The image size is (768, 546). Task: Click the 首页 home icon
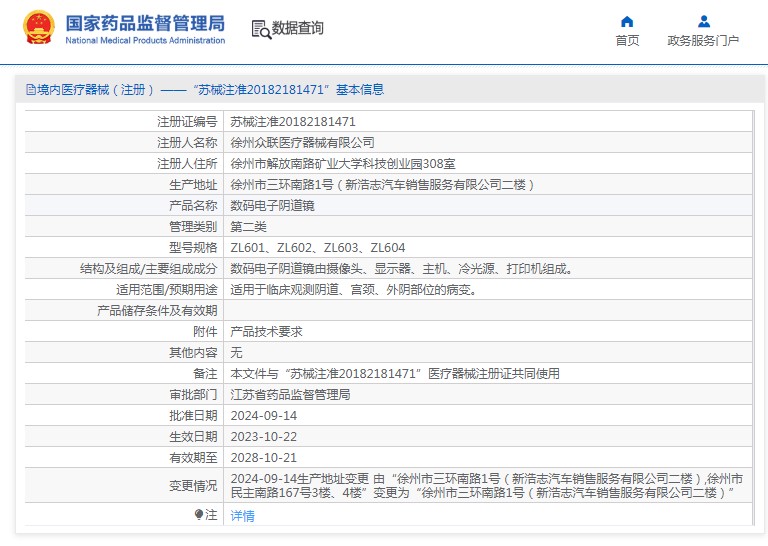(x=627, y=22)
